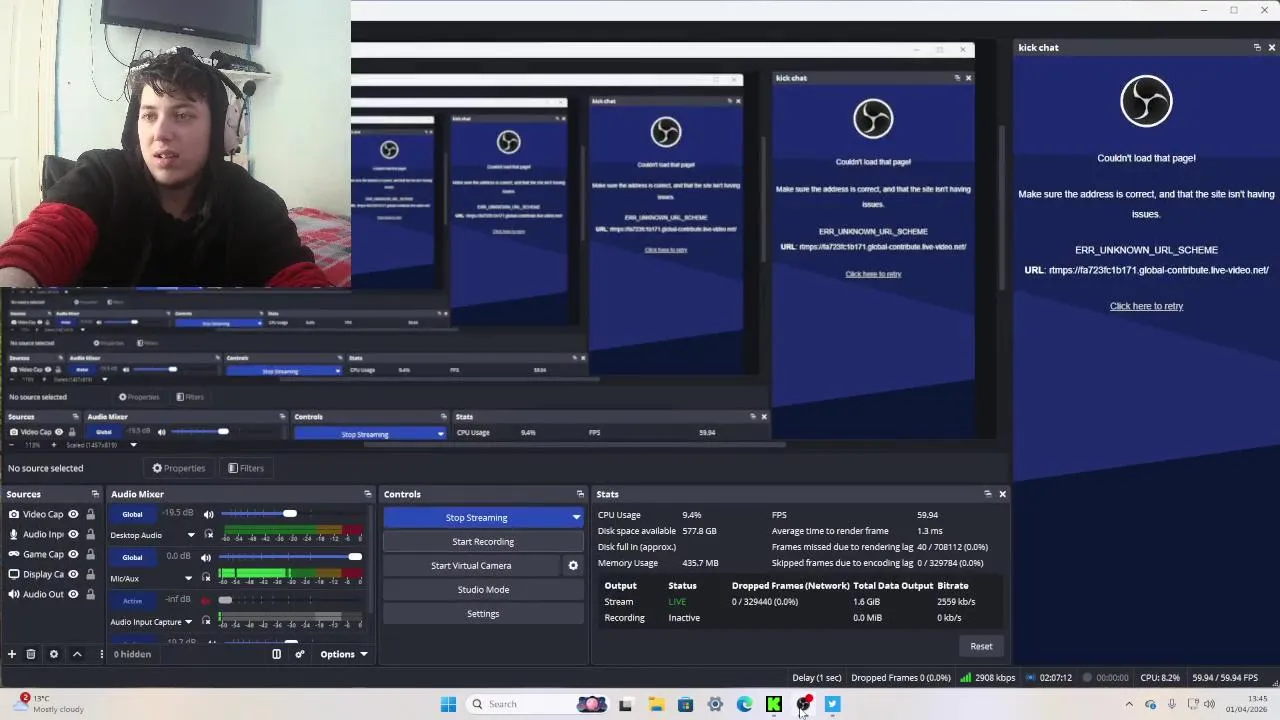Toggle Desktop Audio monitoring headphone icon
Viewport: 1280px width, 720px height.
208,535
